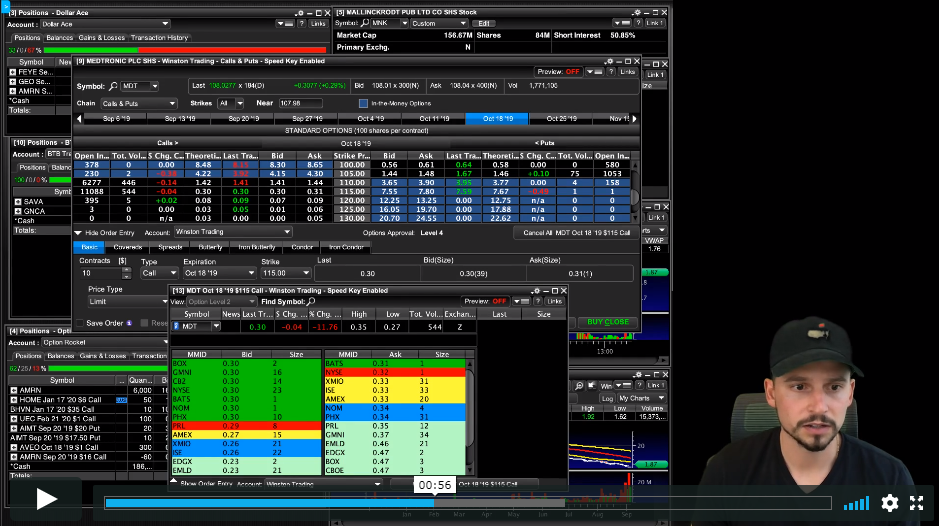Open help in Medtronic option chain window

[611, 72]
